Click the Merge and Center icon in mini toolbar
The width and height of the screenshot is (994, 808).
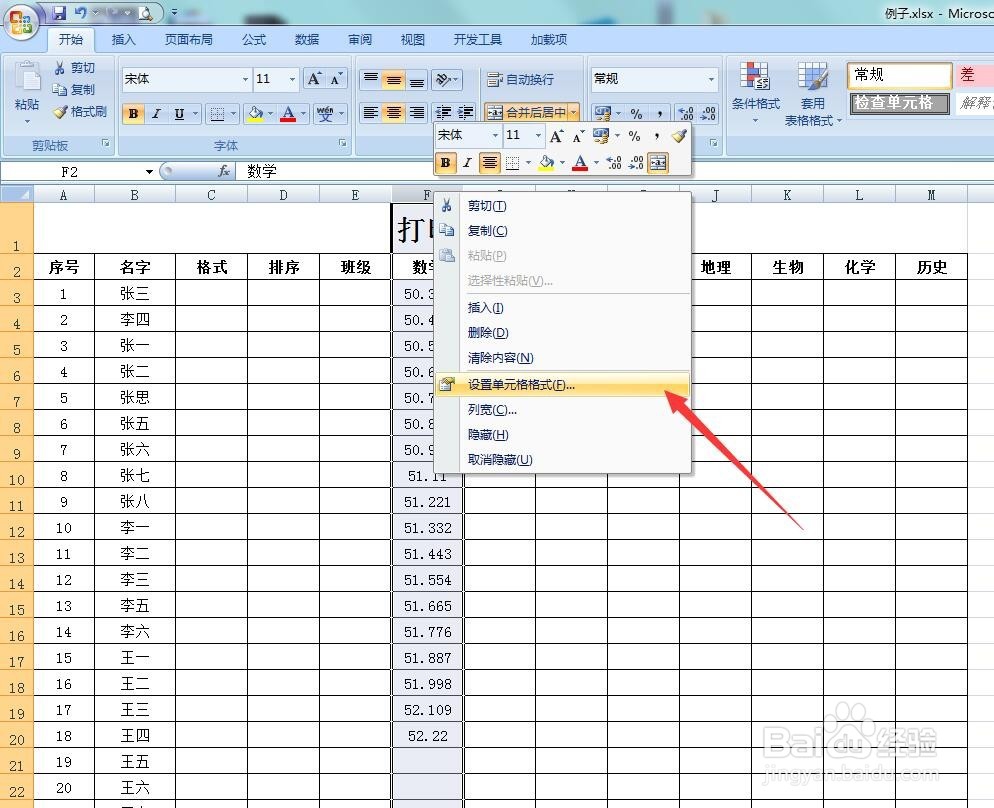658,162
